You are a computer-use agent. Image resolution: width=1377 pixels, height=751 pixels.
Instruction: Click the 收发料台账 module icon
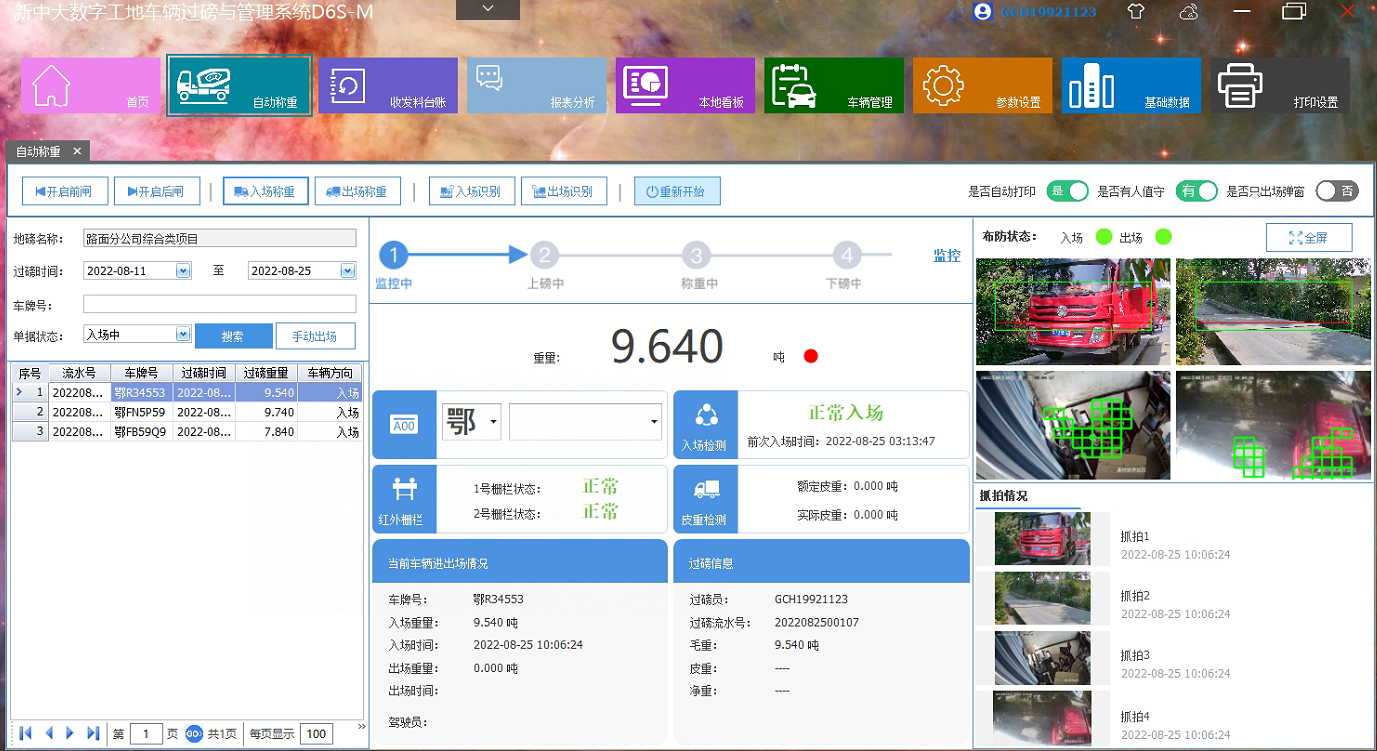(x=387, y=85)
